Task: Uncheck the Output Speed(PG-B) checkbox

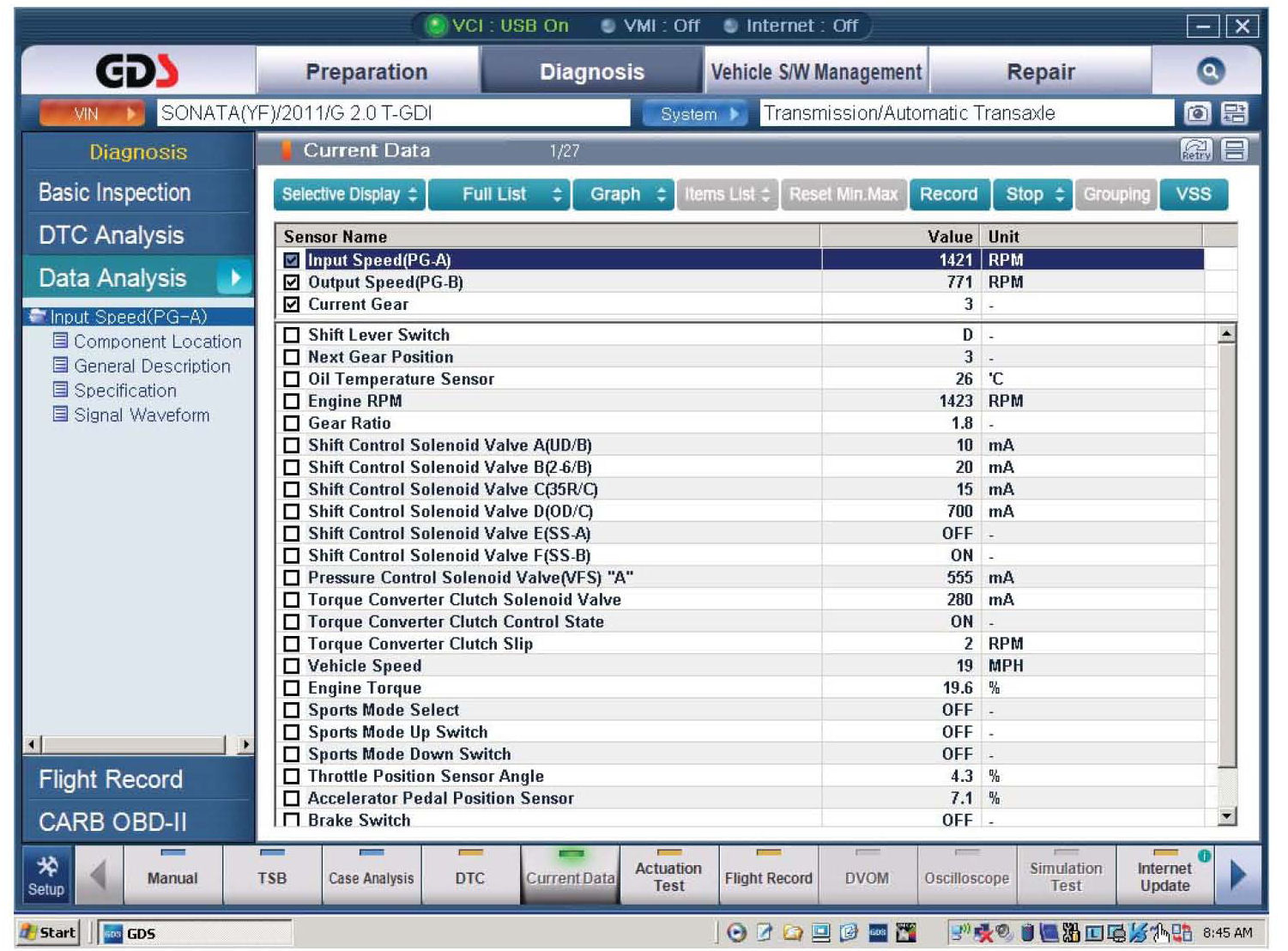Action: tap(292, 282)
